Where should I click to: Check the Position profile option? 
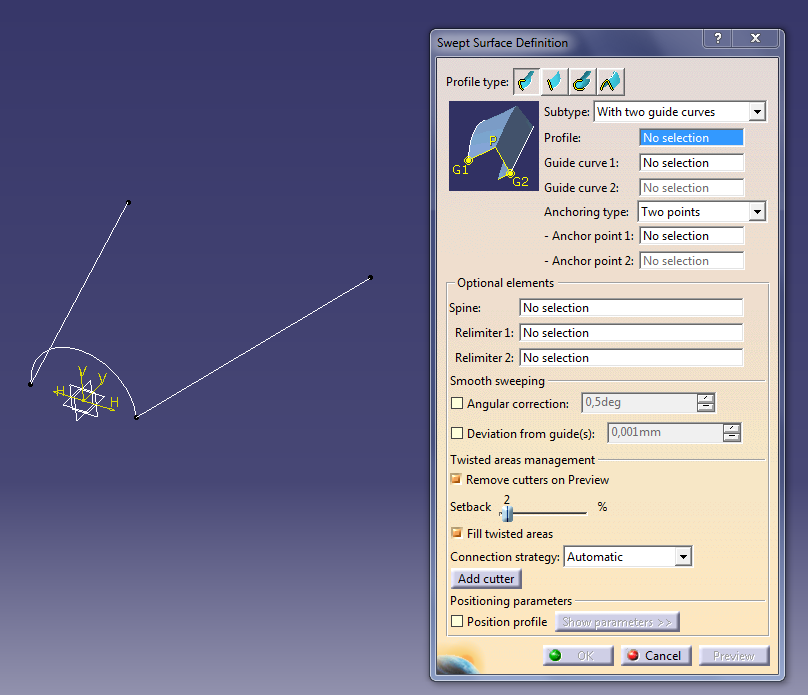(457, 621)
